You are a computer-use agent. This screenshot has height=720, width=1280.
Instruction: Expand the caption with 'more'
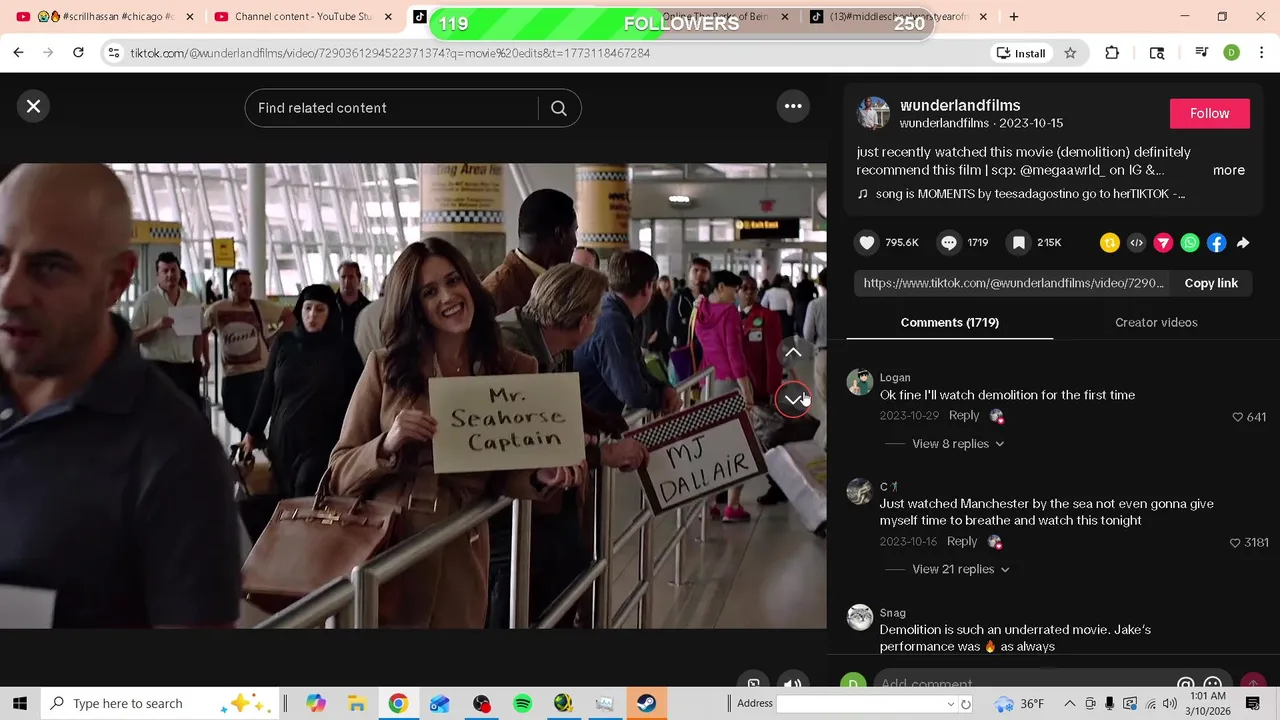point(1229,170)
